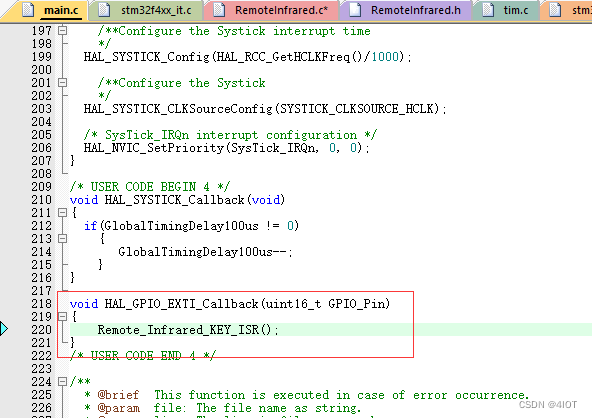Collapse HAL_SYSTICK_Callback body fold at line 211
The image size is (592, 418).
(x=63, y=213)
